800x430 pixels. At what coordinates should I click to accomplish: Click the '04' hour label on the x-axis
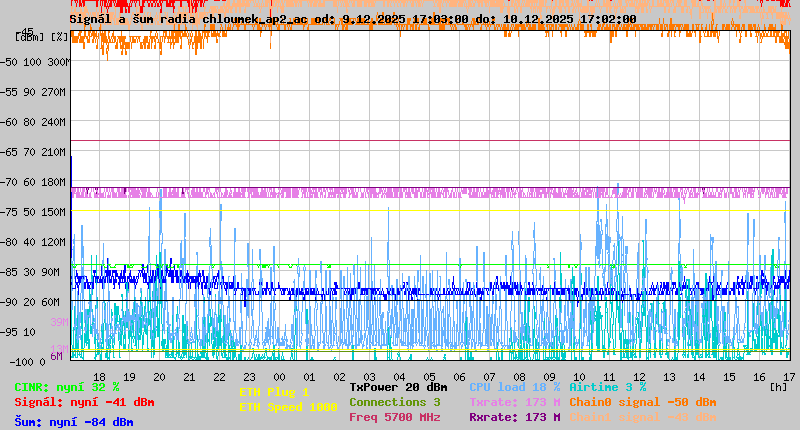pos(399,377)
